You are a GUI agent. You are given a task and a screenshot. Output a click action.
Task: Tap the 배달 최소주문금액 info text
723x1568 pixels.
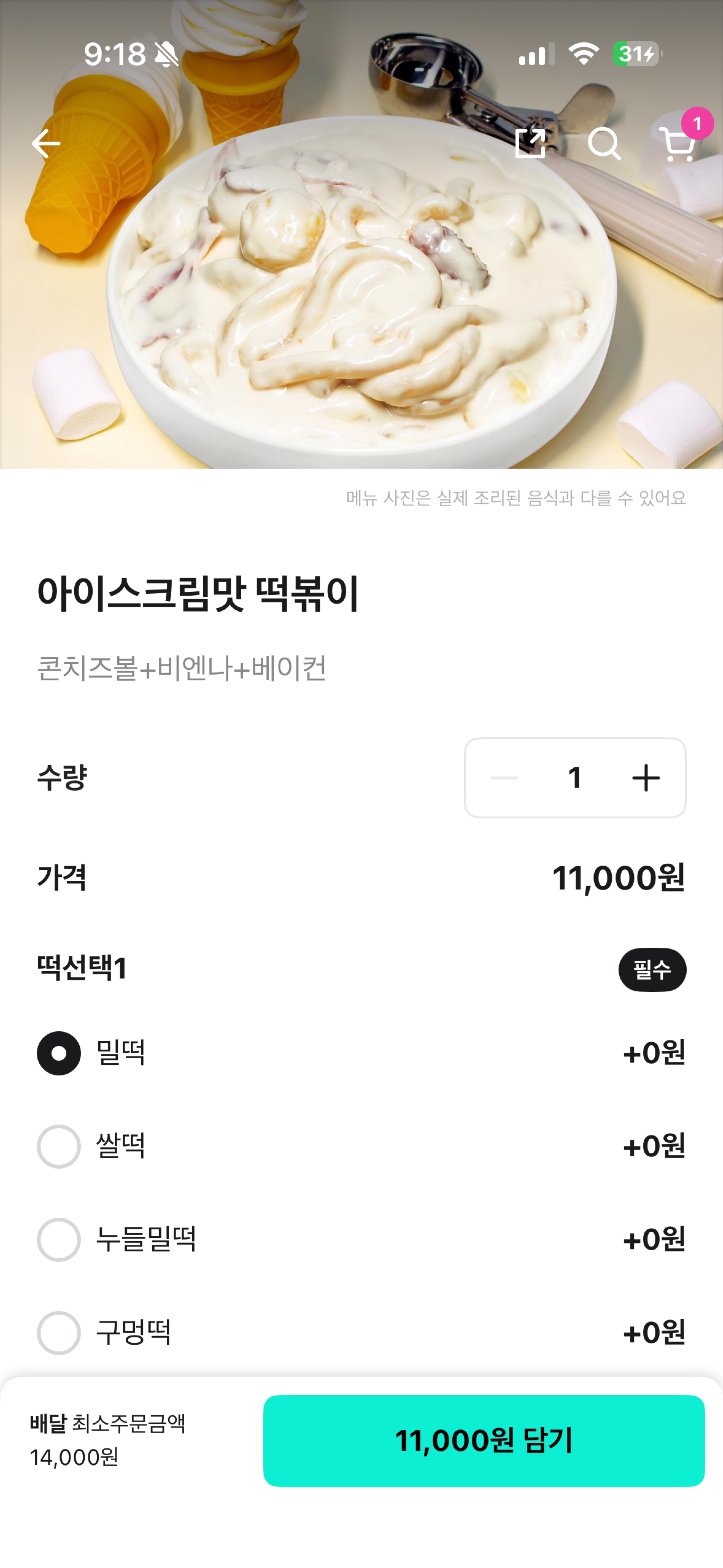(x=107, y=1440)
